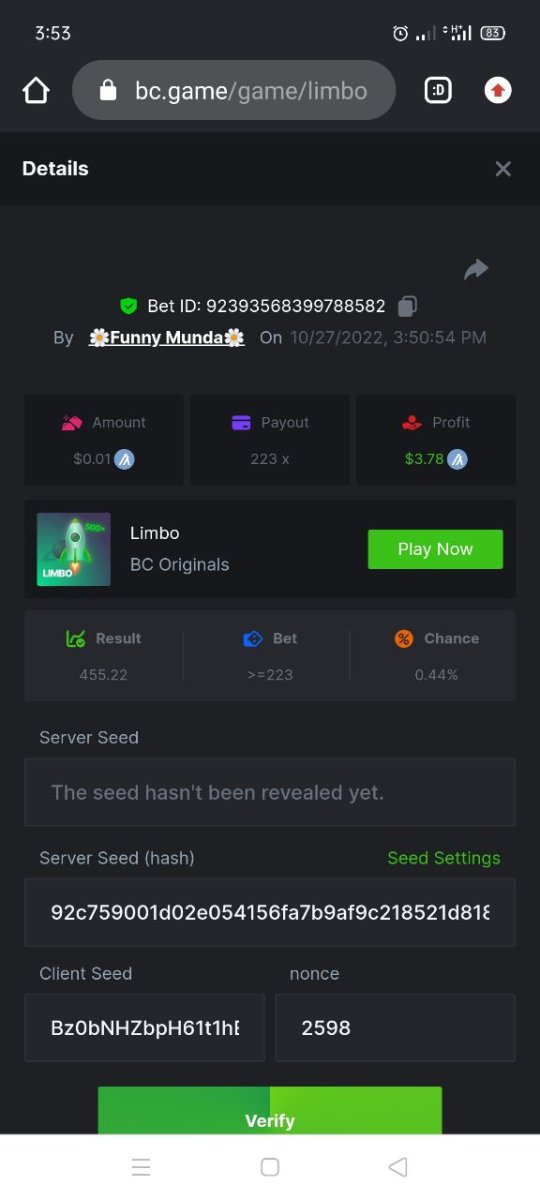Screen dimensions: 540x1200
Task: Tap the nonce field showing 2598
Action: [x=395, y=1027]
